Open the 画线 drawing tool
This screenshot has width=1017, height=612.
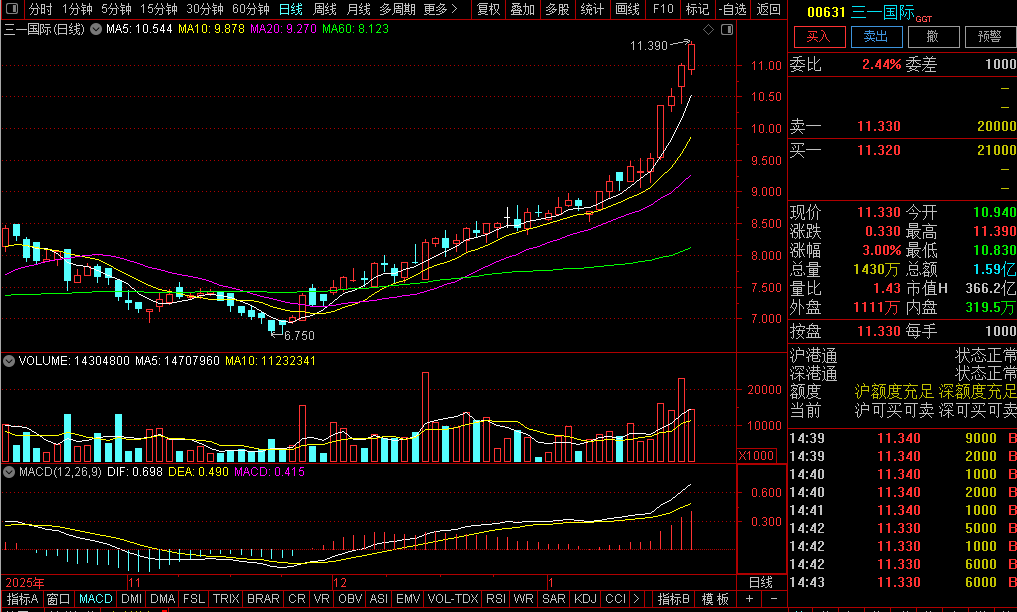coord(627,9)
